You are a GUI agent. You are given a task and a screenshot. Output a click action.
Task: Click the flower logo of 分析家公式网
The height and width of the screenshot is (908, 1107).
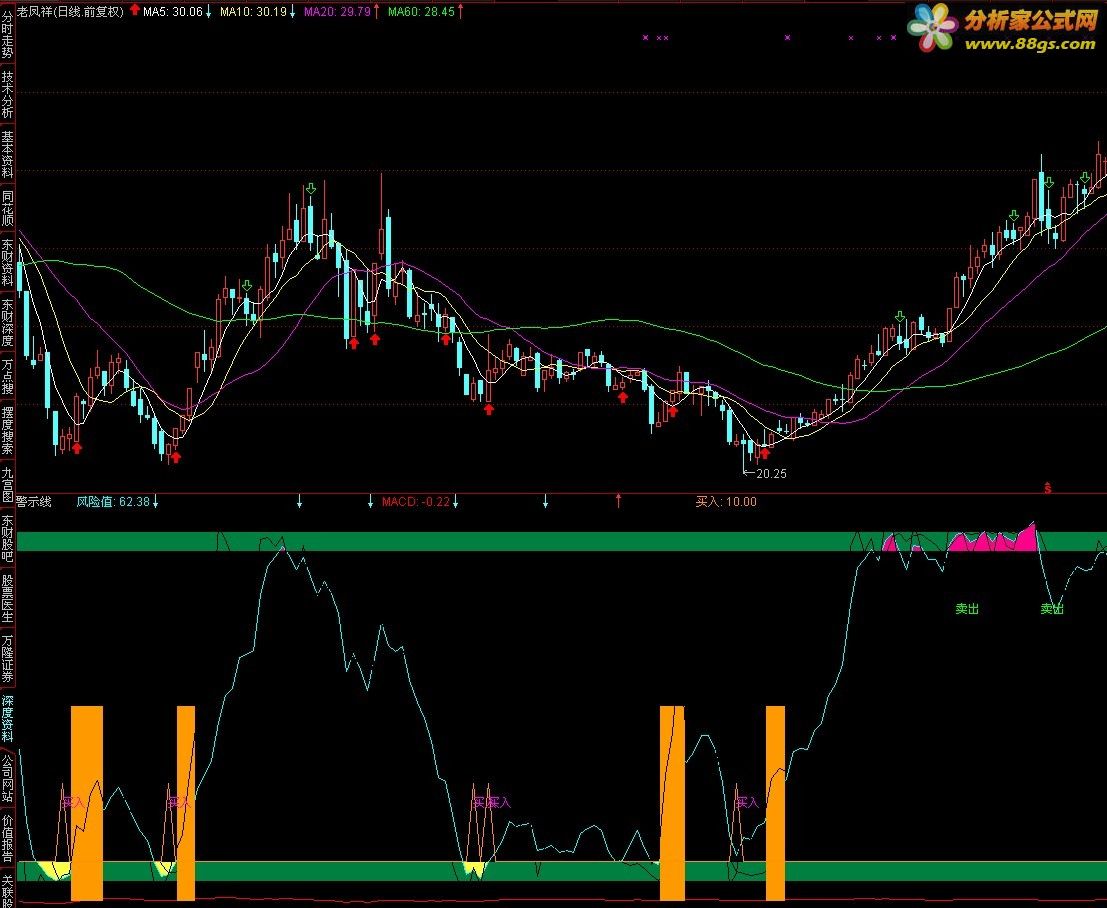click(934, 27)
